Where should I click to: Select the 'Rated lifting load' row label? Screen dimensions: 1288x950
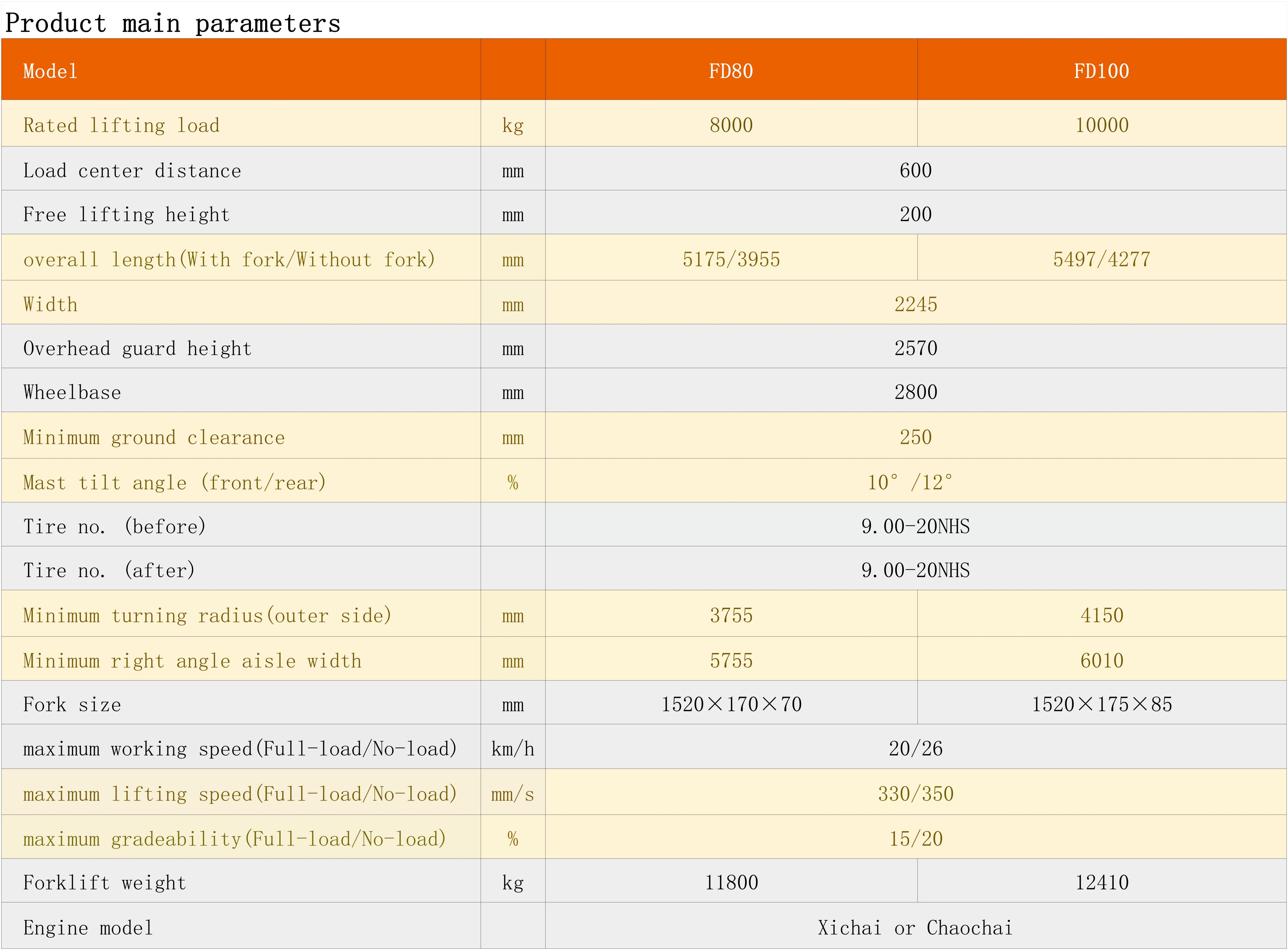pos(121,125)
